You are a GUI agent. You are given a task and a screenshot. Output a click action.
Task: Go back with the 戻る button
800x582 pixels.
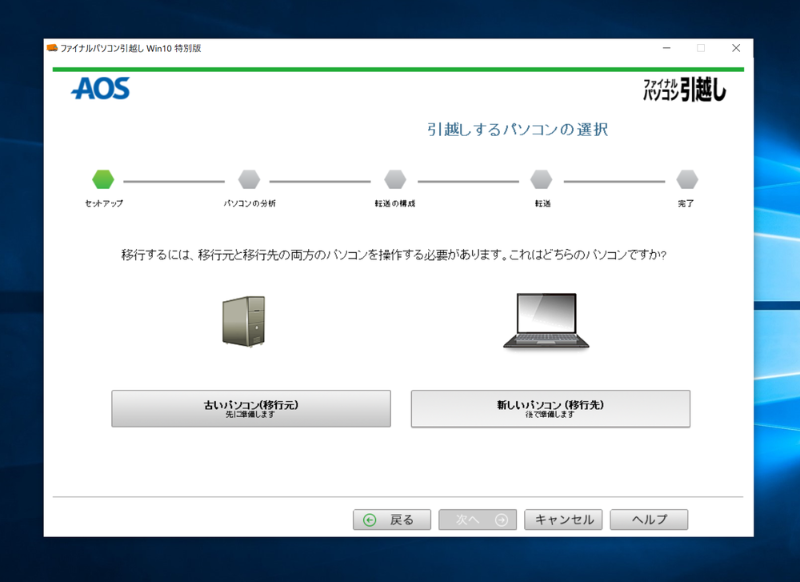[x=391, y=520]
